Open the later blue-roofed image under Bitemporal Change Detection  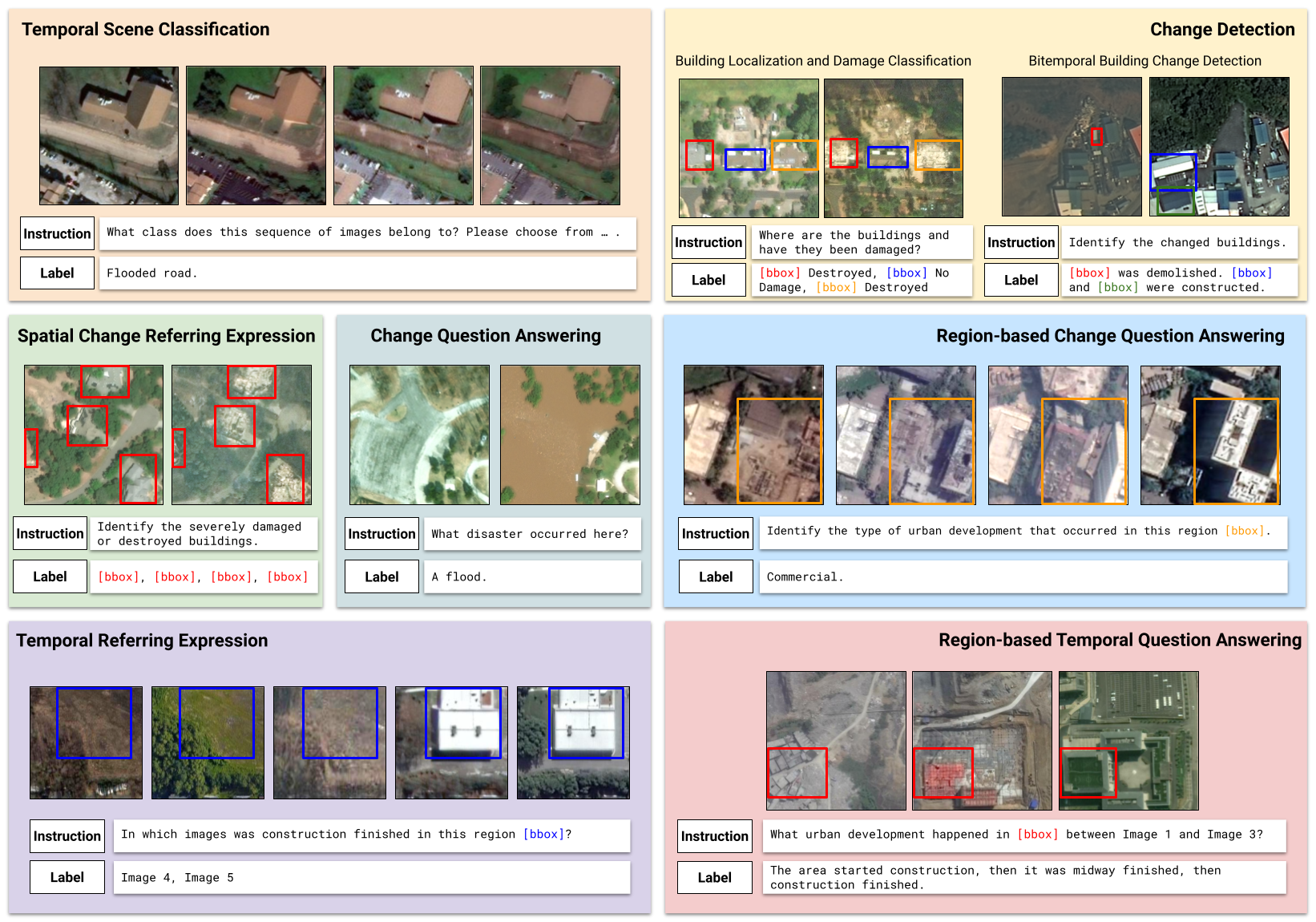[1219, 147]
